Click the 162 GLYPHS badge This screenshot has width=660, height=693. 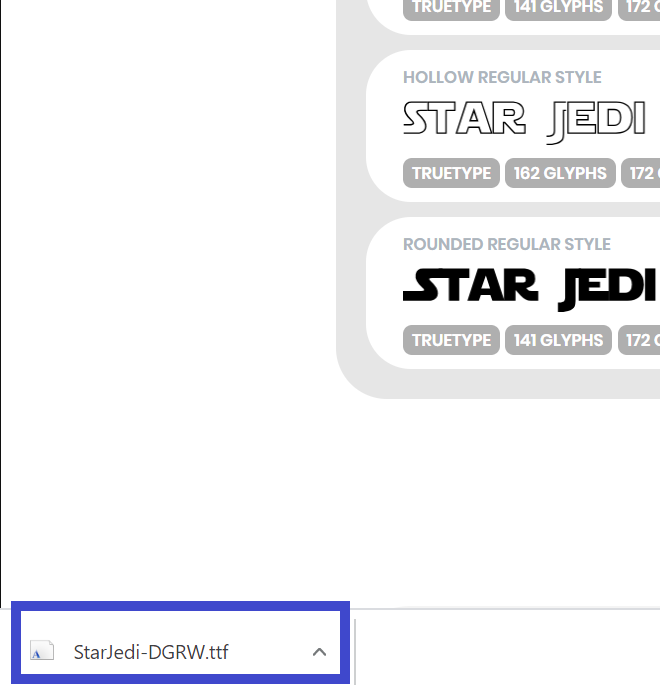tap(560, 173)
